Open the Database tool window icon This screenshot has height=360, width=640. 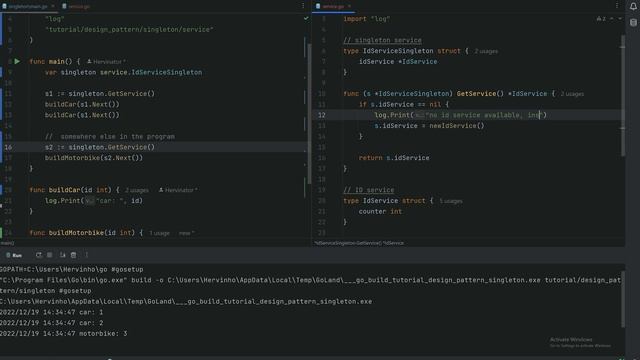(633, 22)
